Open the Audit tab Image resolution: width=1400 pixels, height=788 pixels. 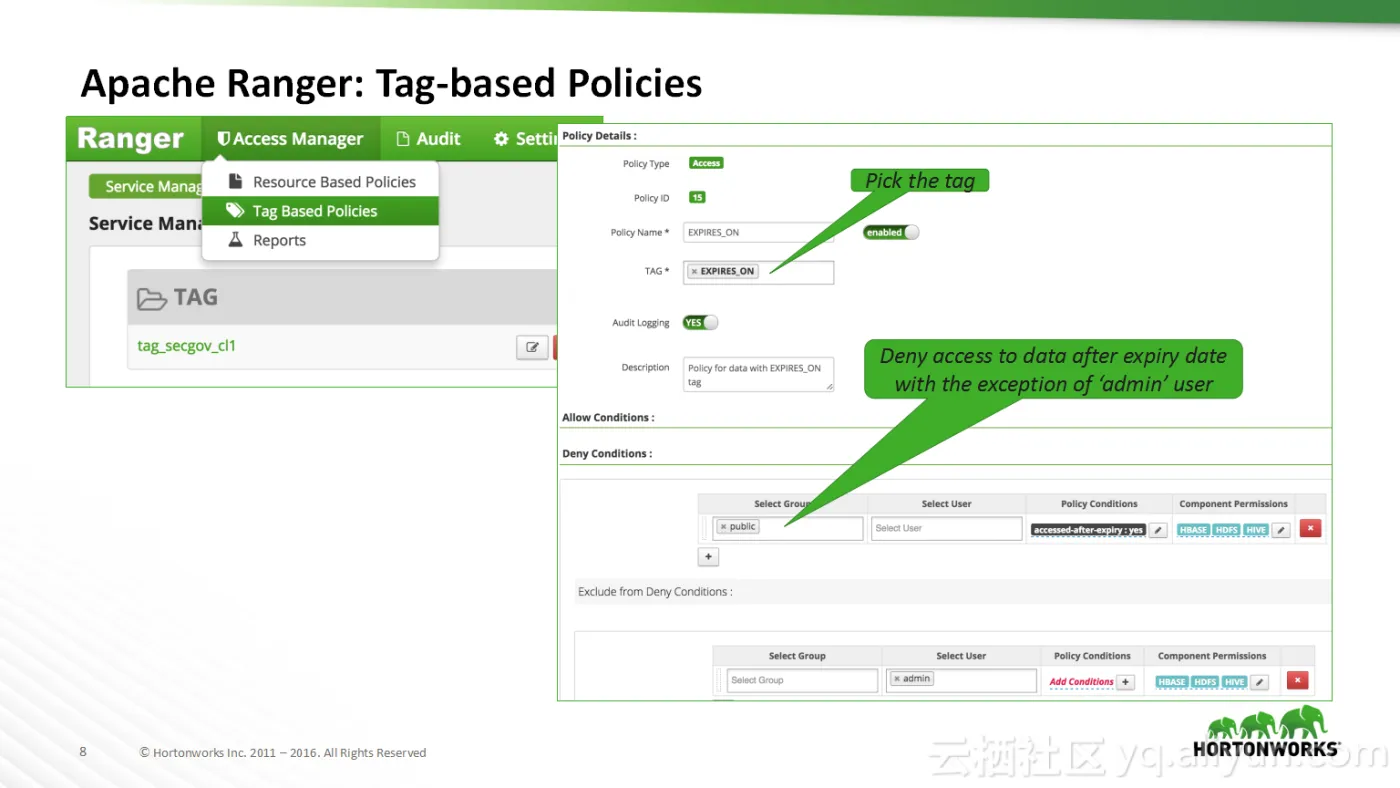428,139
